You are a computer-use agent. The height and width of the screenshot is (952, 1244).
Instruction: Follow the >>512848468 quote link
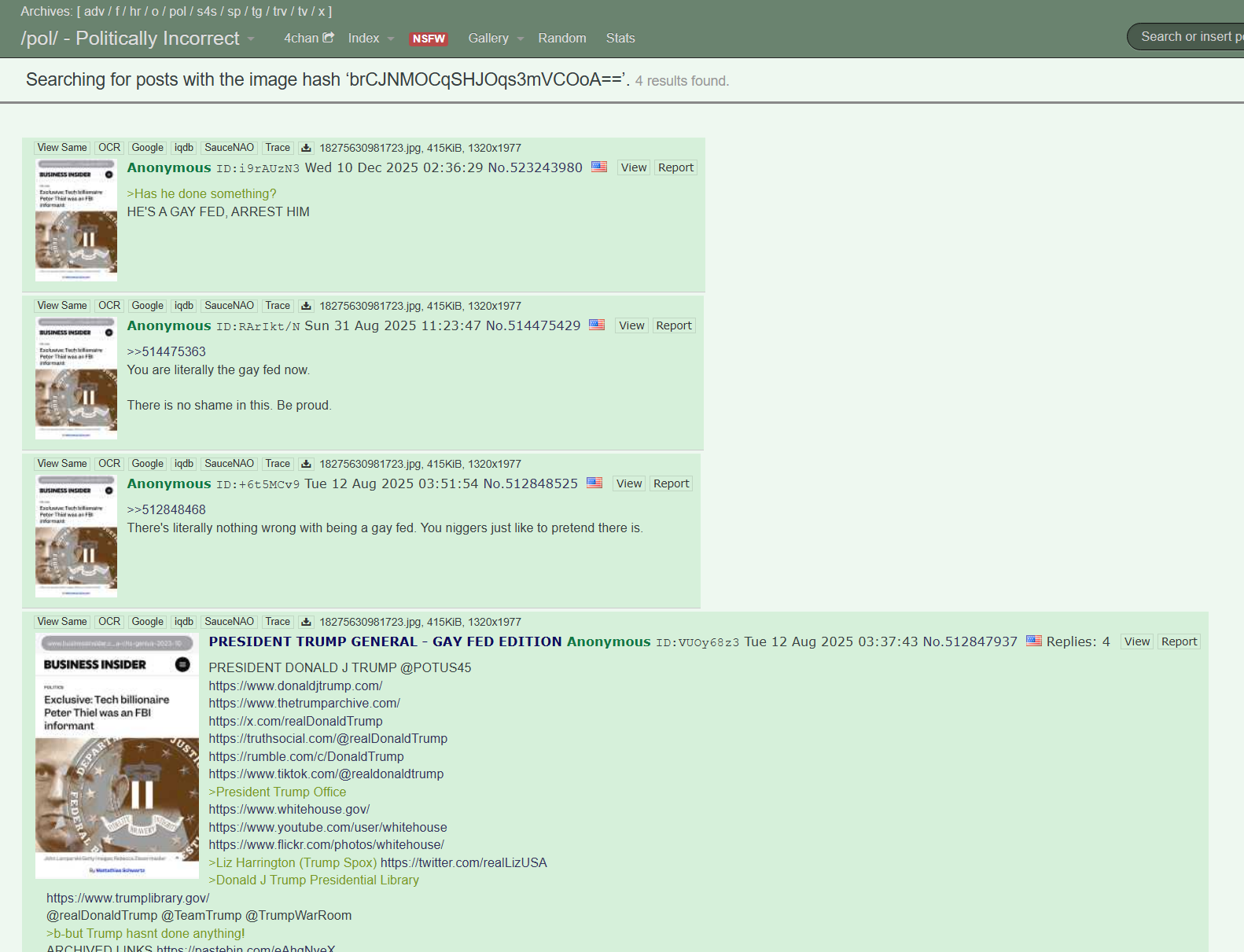167,509
